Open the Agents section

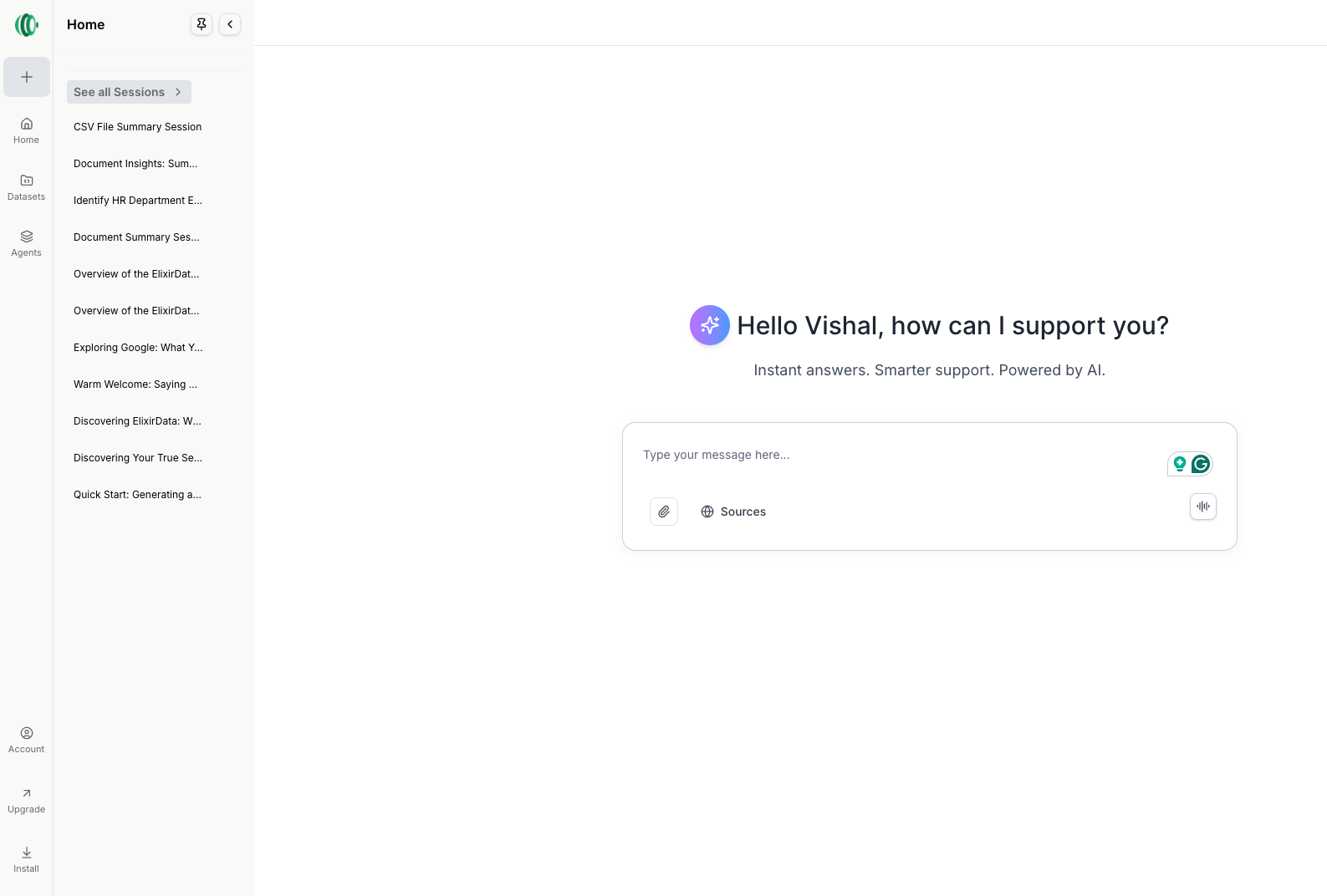27,243
